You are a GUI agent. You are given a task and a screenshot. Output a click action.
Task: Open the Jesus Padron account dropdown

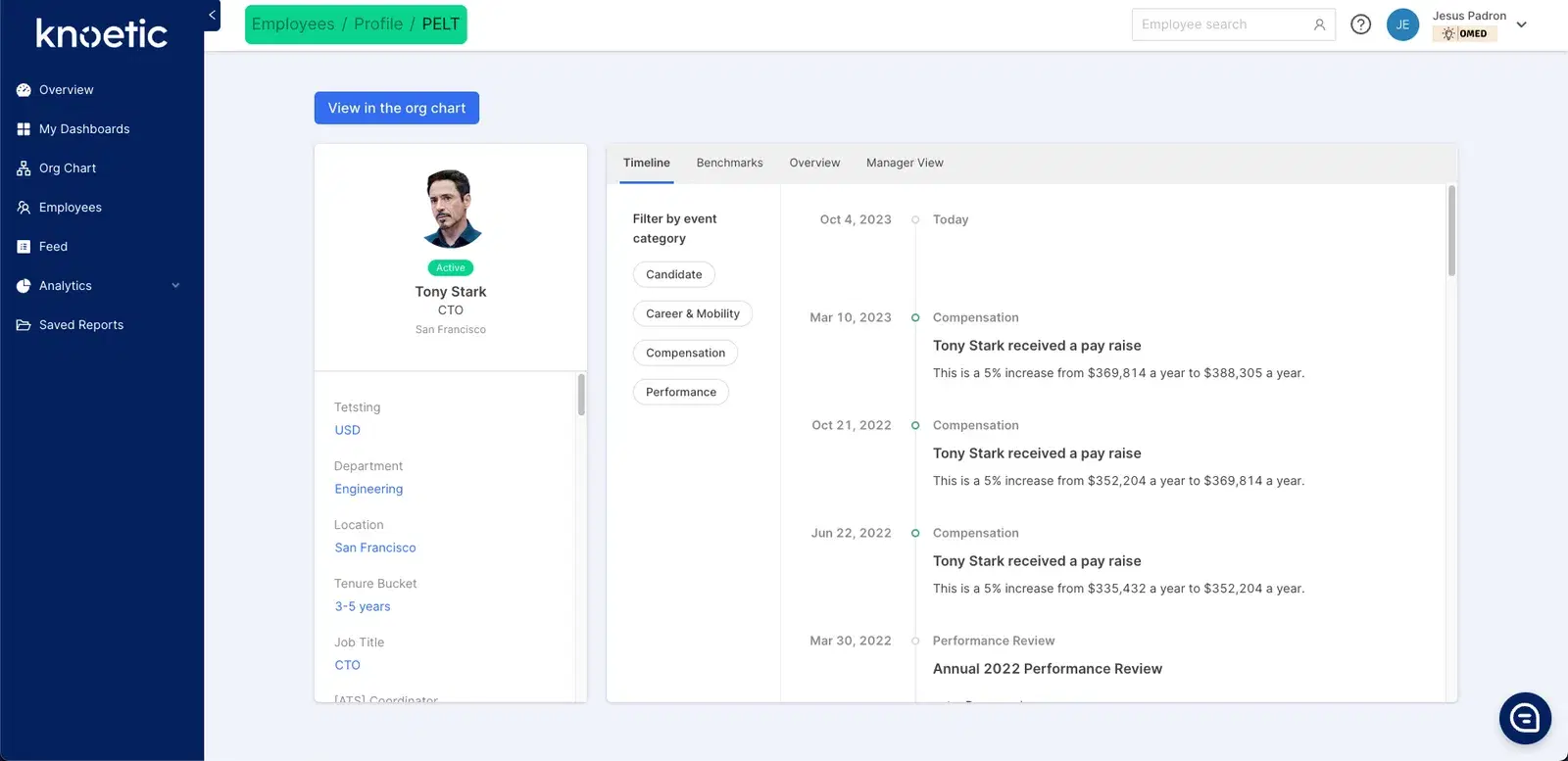[1521, 24]
